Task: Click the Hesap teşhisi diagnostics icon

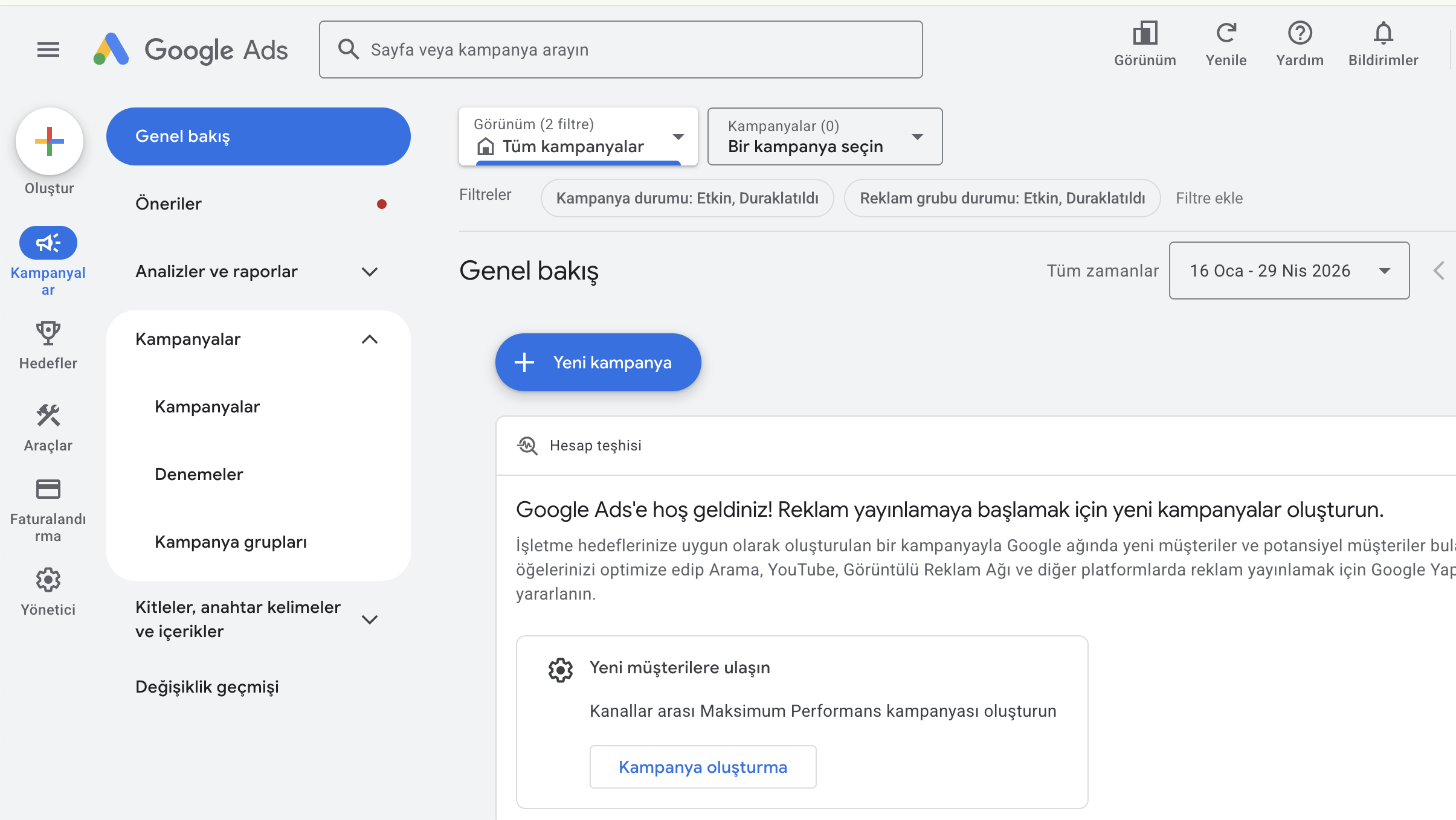Action: coord(527,446)
